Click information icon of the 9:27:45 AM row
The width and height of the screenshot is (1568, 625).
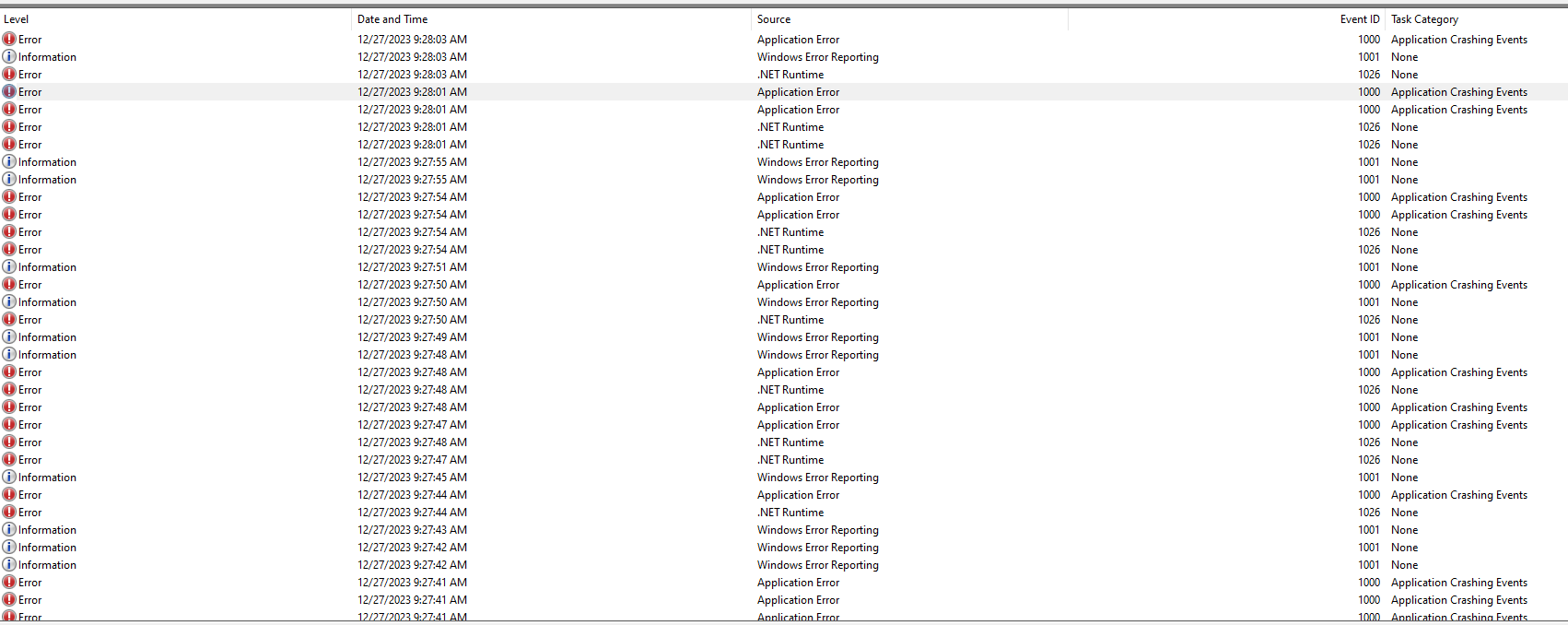pyautogui.click(x=9, y=478)
